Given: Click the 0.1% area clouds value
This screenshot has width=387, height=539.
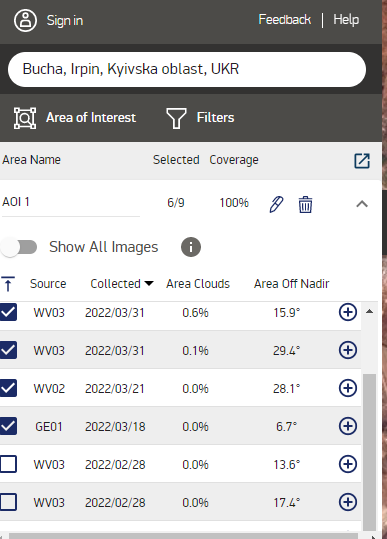Looking at the screenshot, I should click(x=195, y=351).
